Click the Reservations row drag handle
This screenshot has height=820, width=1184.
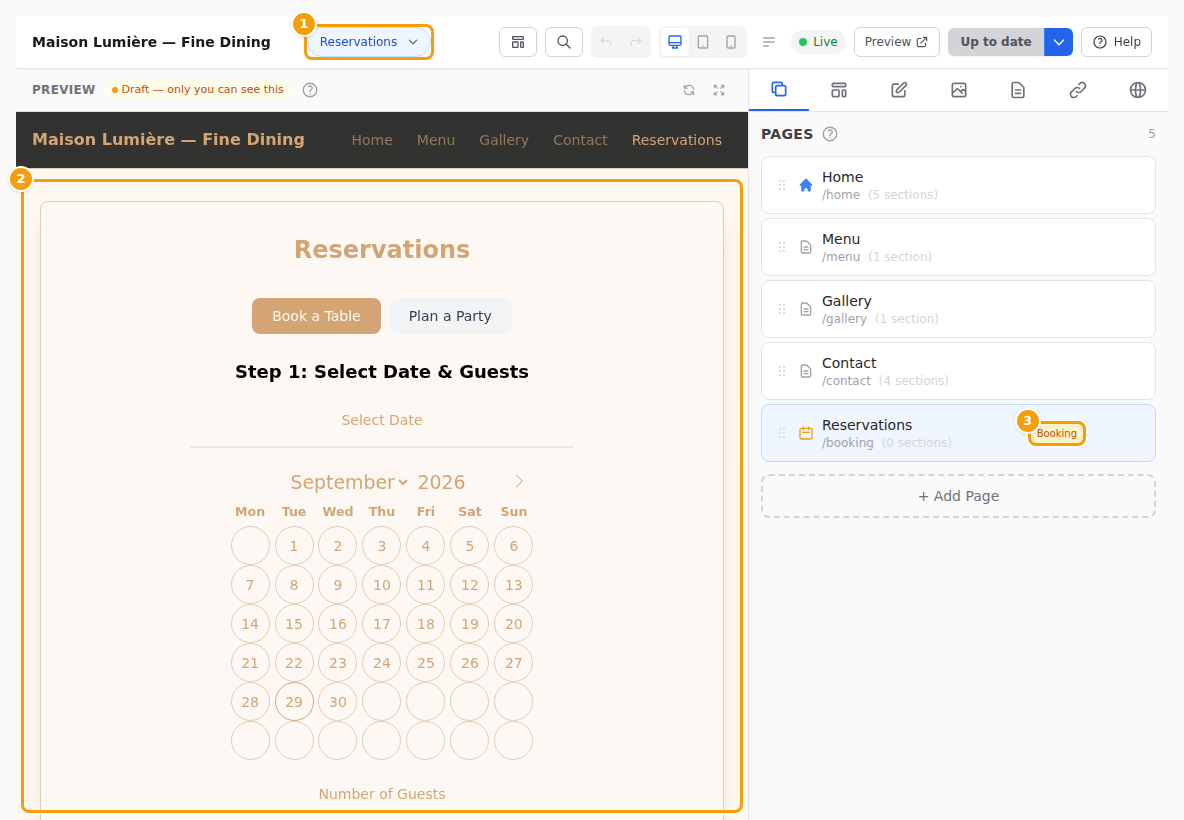[782, 433]
